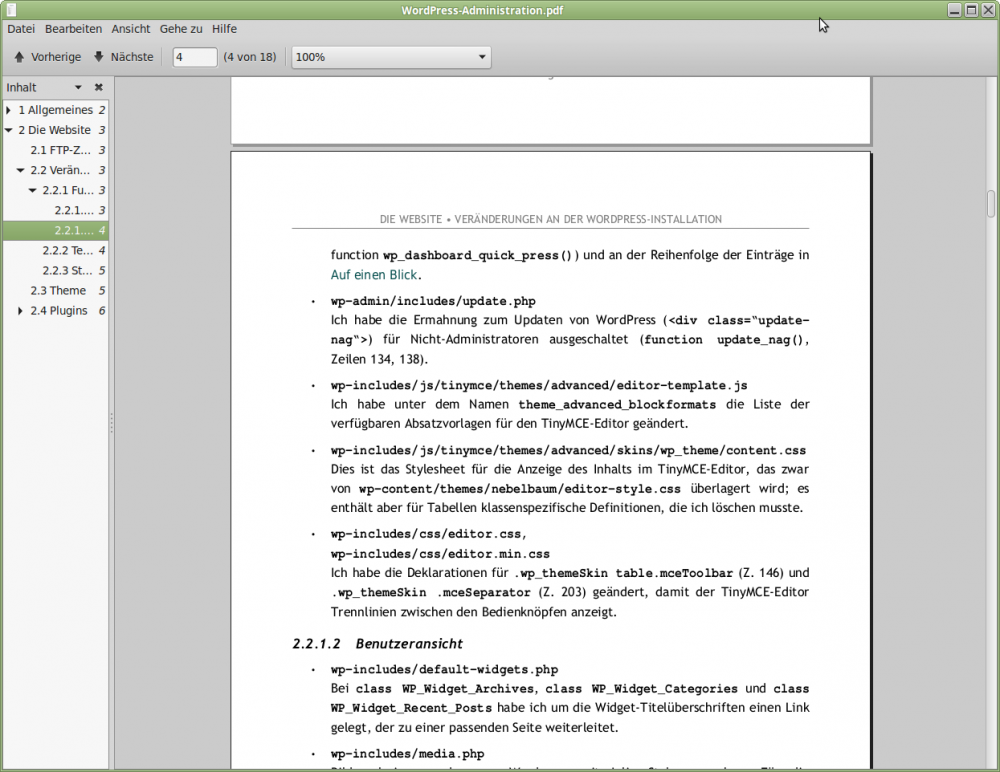This screenshot has height=772, width=1000.
Task: Click the text 'wp-includes/css/editor.min.css'
Action: click(x=440, y=554)
